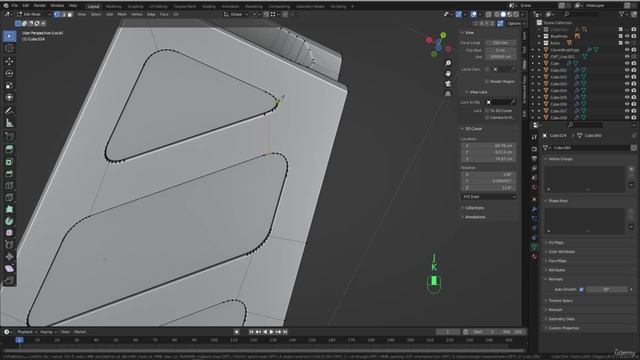Select the Spin tool

tap(9, 221)
